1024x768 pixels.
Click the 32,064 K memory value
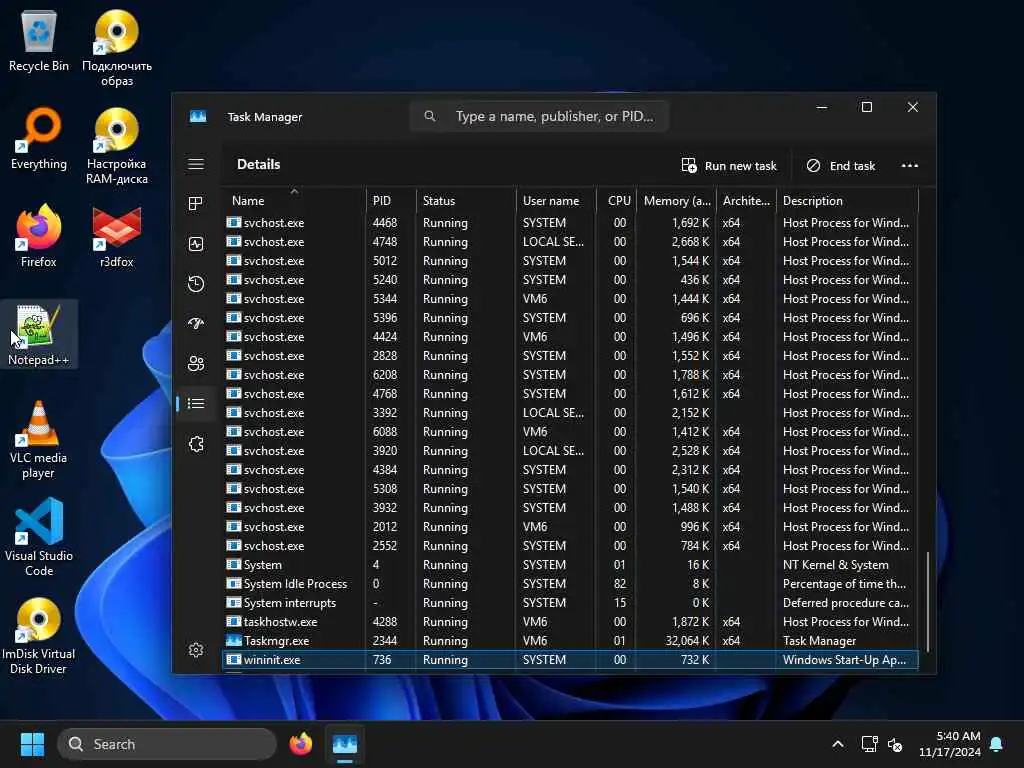coord(687,641)
